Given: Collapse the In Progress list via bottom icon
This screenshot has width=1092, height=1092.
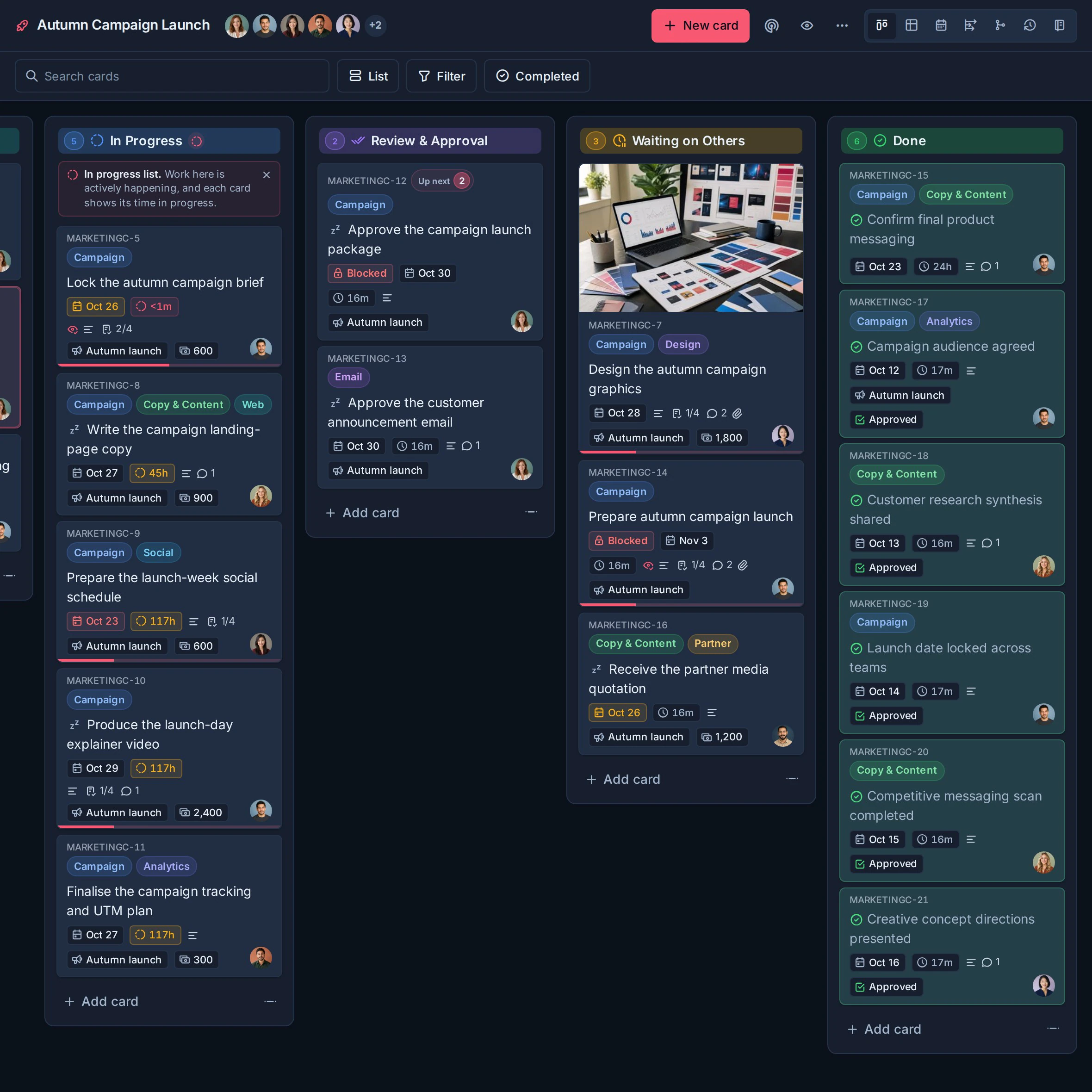Looking at the screenshot, I should pyautogui.click(x=270, y=1002).
